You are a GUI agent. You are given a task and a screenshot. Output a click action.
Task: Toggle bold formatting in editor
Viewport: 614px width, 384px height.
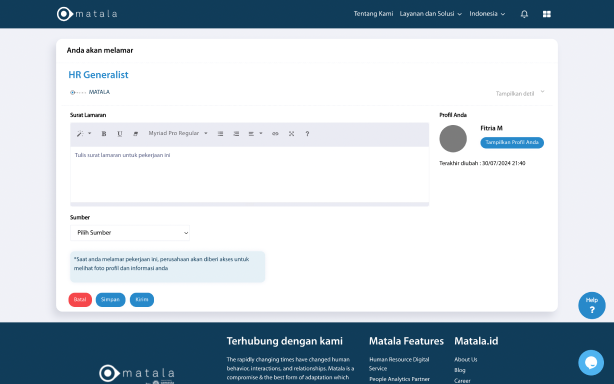(104, 133)
